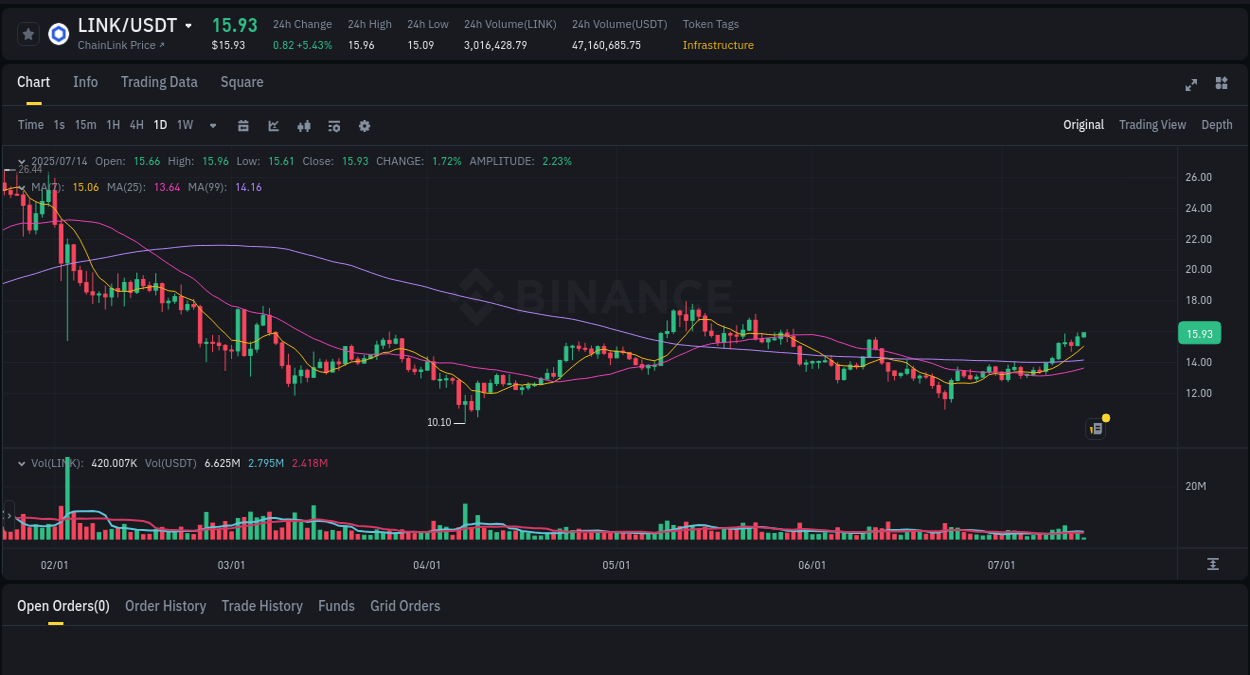Open chart settings via the gear icon
This screenshot has width=1250, height=675.
tap(364, 126)
